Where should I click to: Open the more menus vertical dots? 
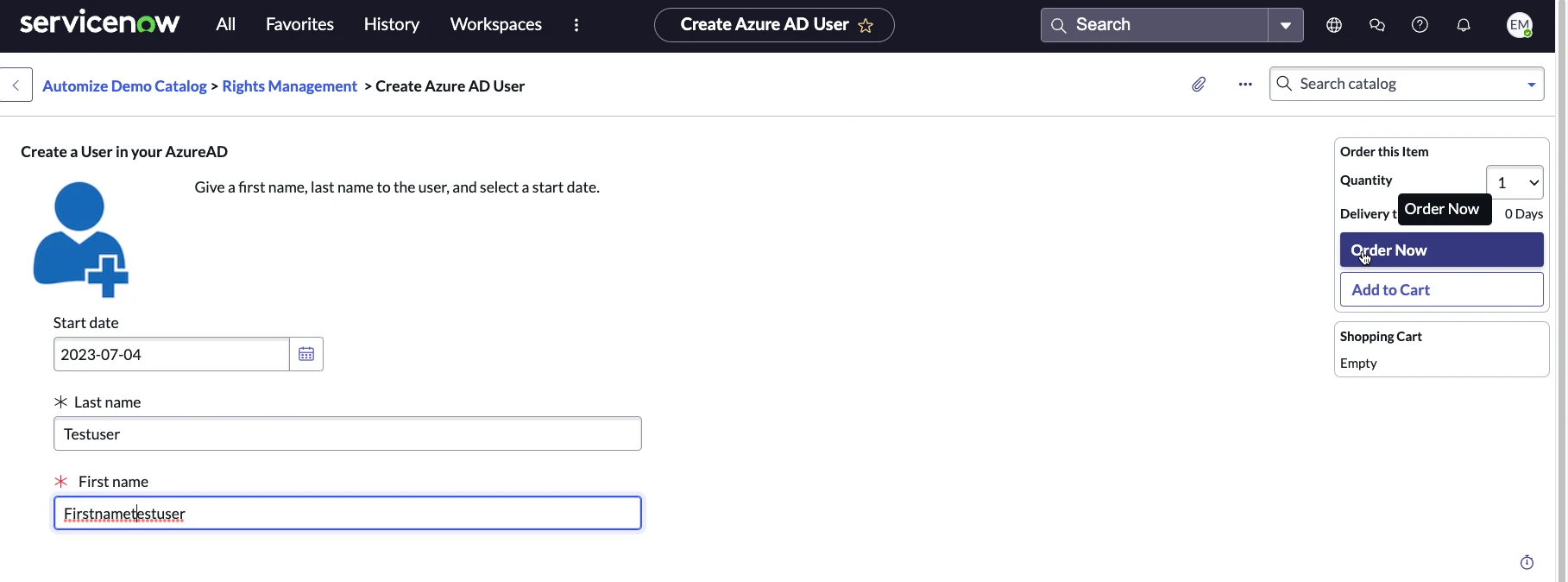pos(576,25)
